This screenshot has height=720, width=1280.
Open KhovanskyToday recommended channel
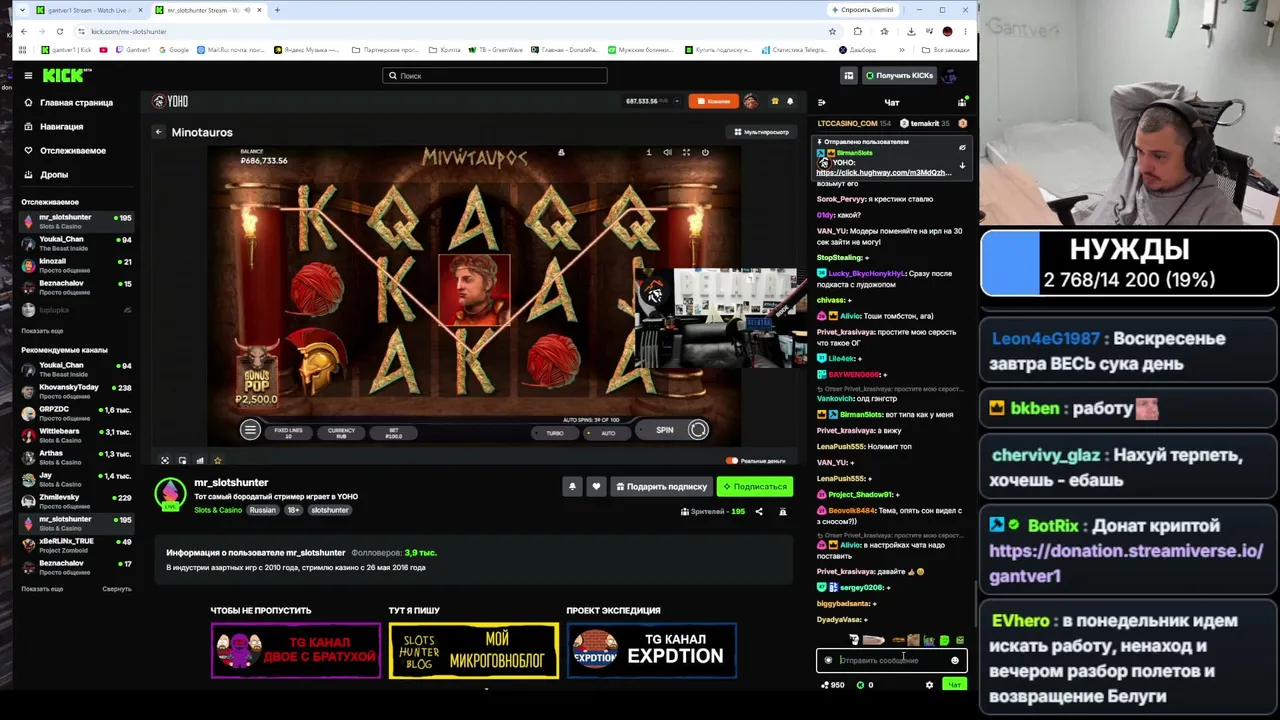tap(77, 391)
